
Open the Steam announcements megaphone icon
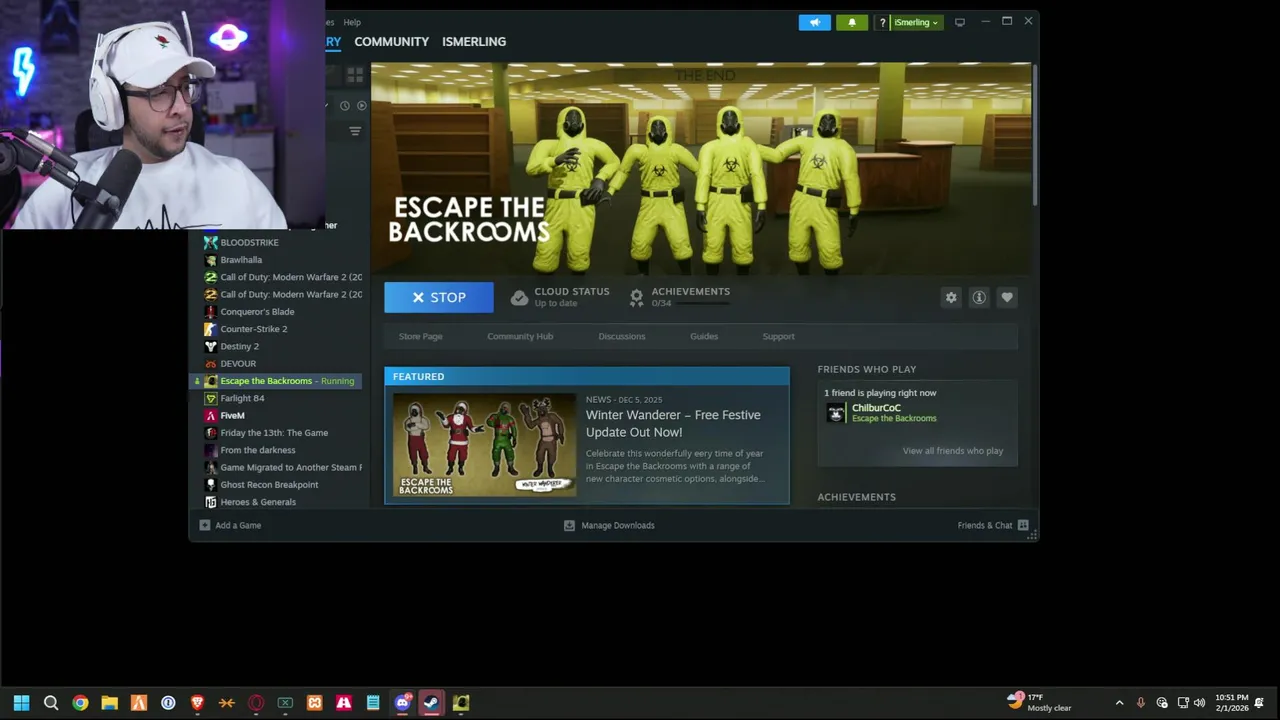point(814,22)
